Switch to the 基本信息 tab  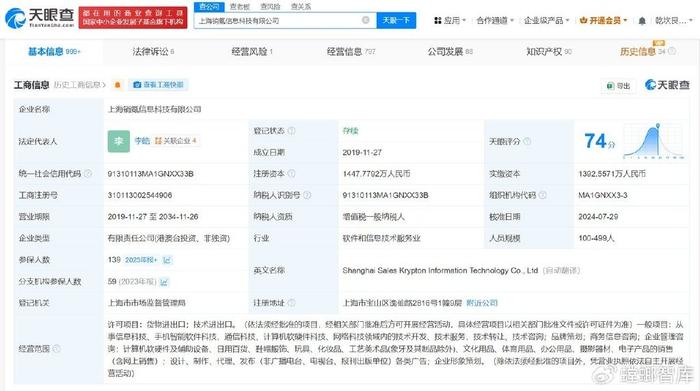coord(54,52)
